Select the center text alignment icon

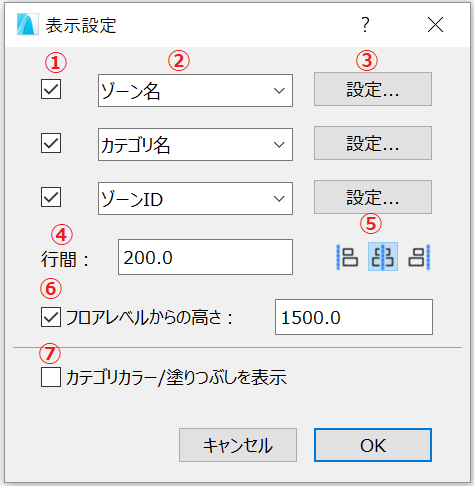point(383,257)
